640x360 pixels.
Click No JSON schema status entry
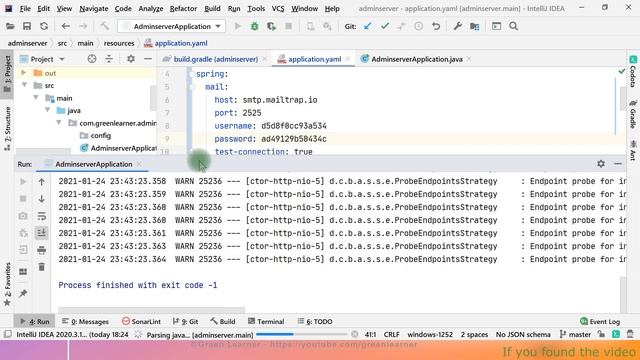point(523,335)
